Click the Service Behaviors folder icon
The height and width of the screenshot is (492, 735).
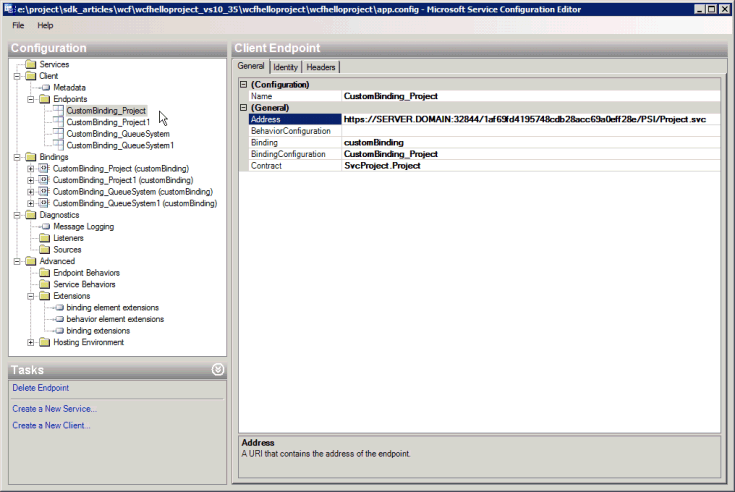[x=45, y=284]
